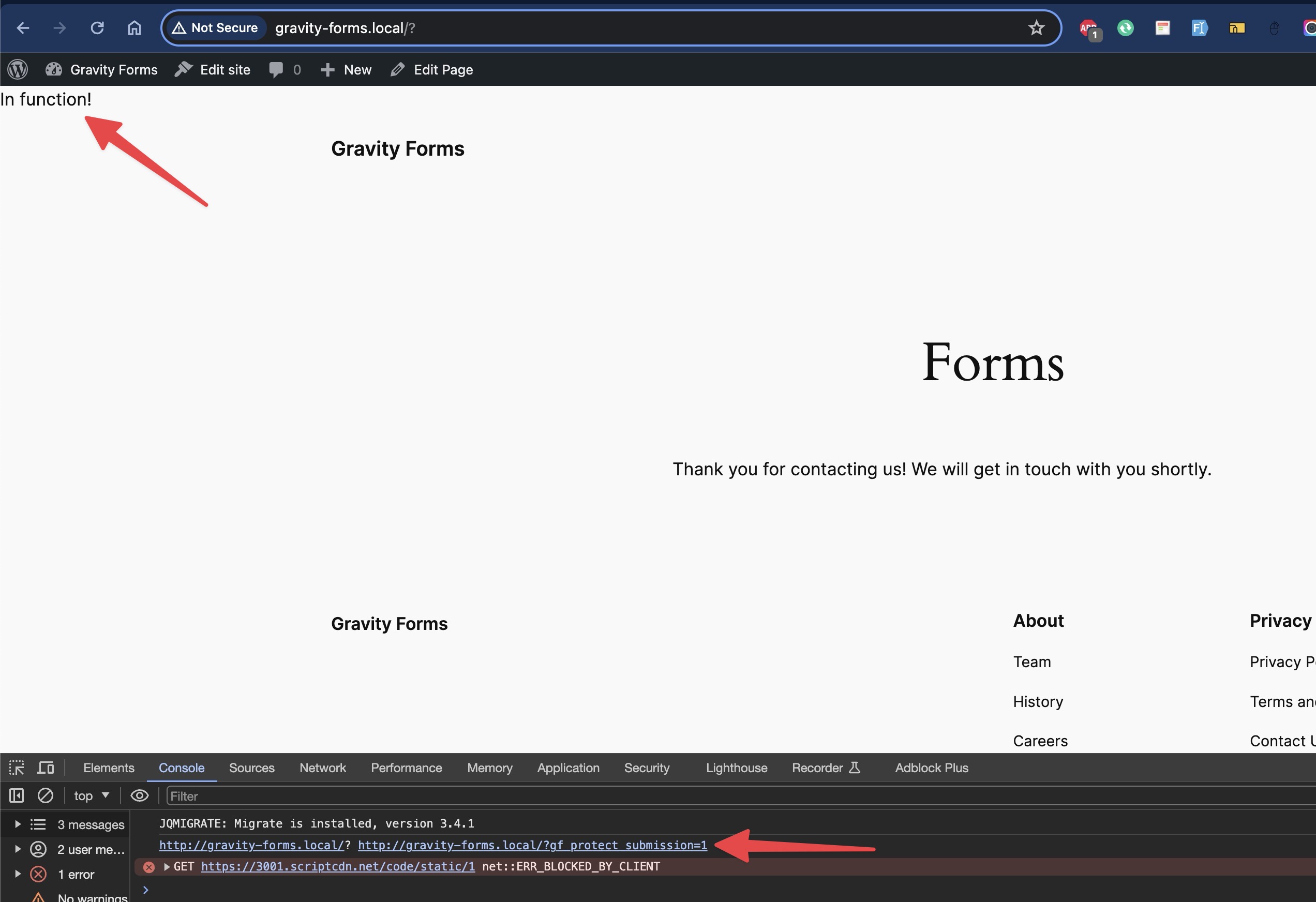Click the red error icon beside 1 error
Image resolution: width=1316 pixels, height=902 pixels.
[38, 874]
